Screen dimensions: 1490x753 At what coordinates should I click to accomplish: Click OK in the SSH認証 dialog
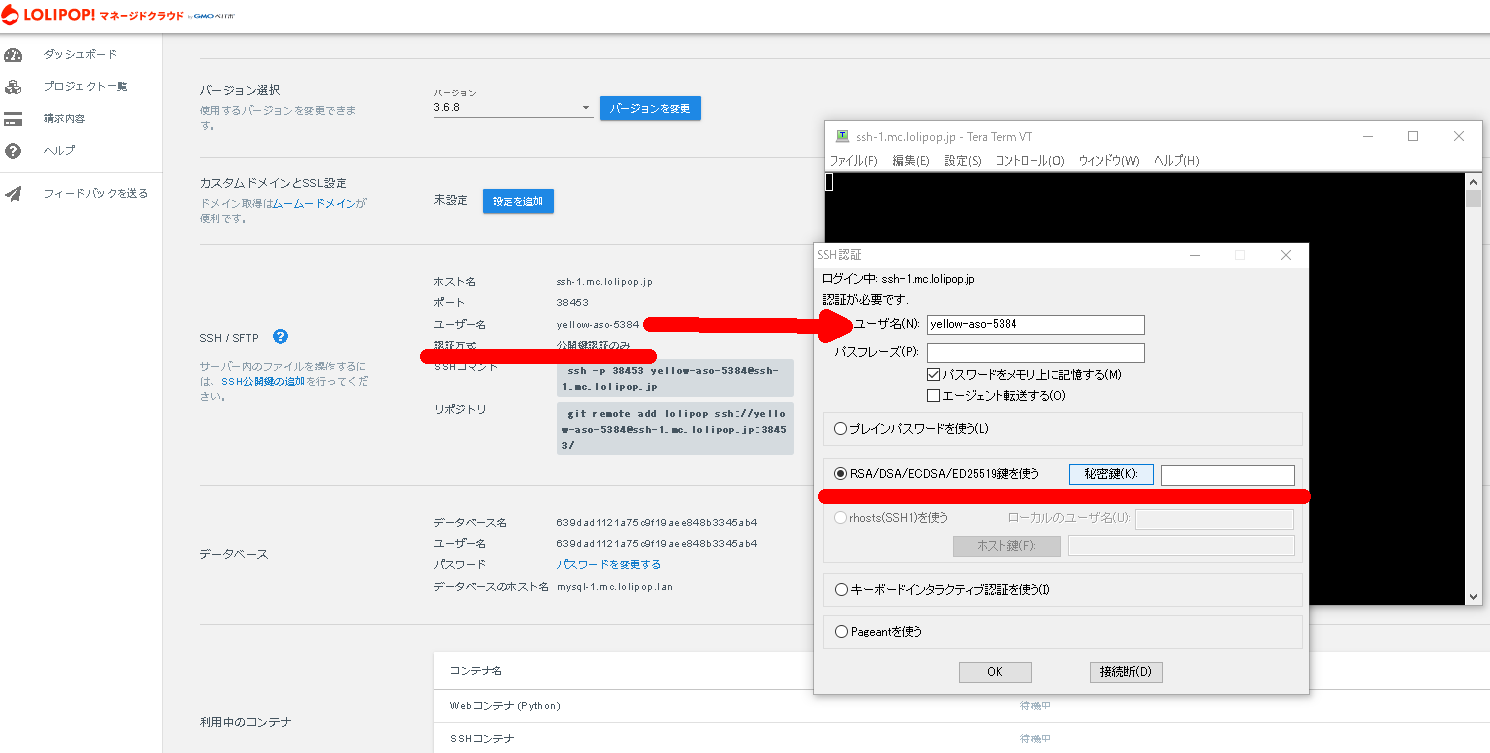(x=995, y=672)
